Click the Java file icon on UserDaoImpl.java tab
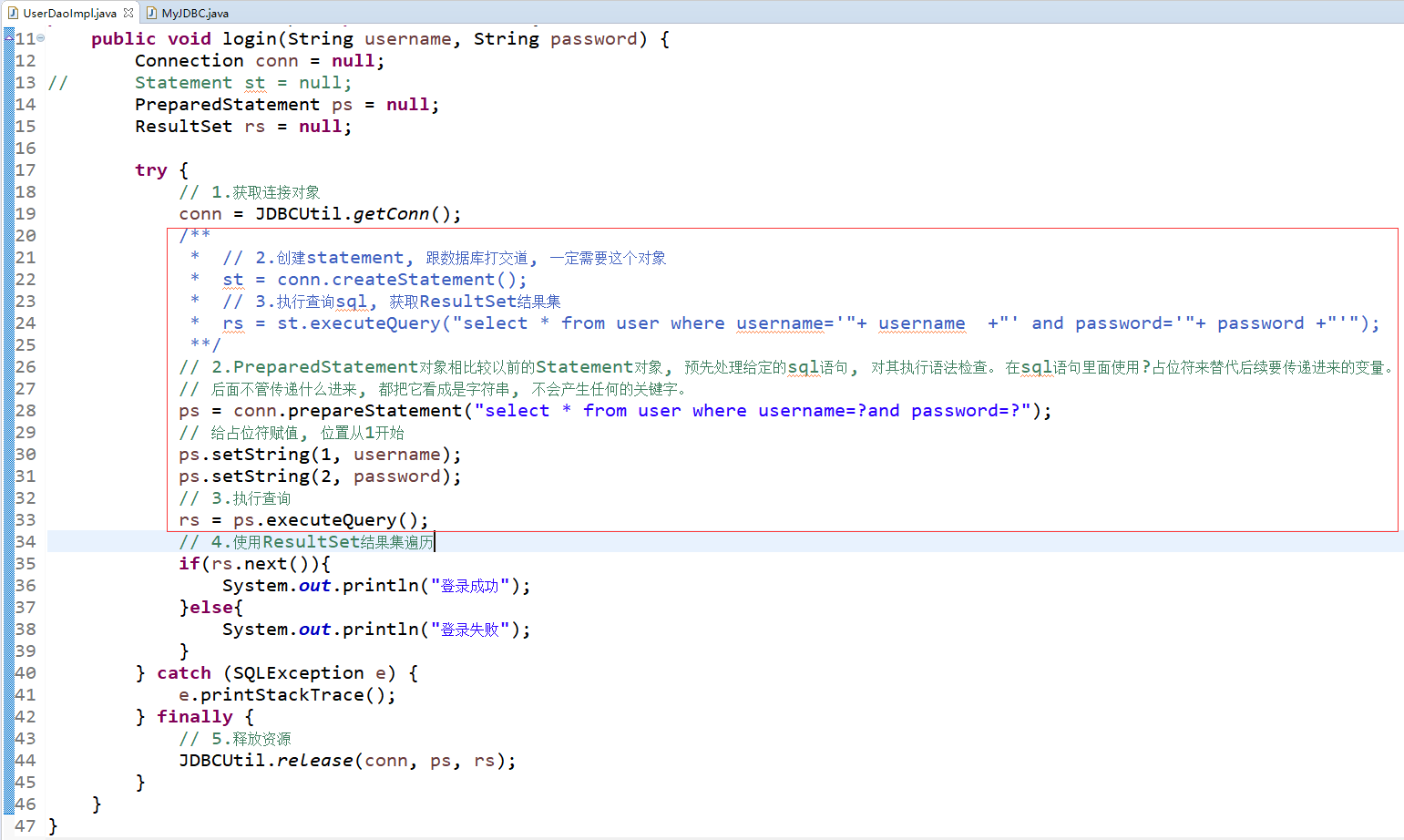Screen dimensions: 1404x840 (13, 13)
